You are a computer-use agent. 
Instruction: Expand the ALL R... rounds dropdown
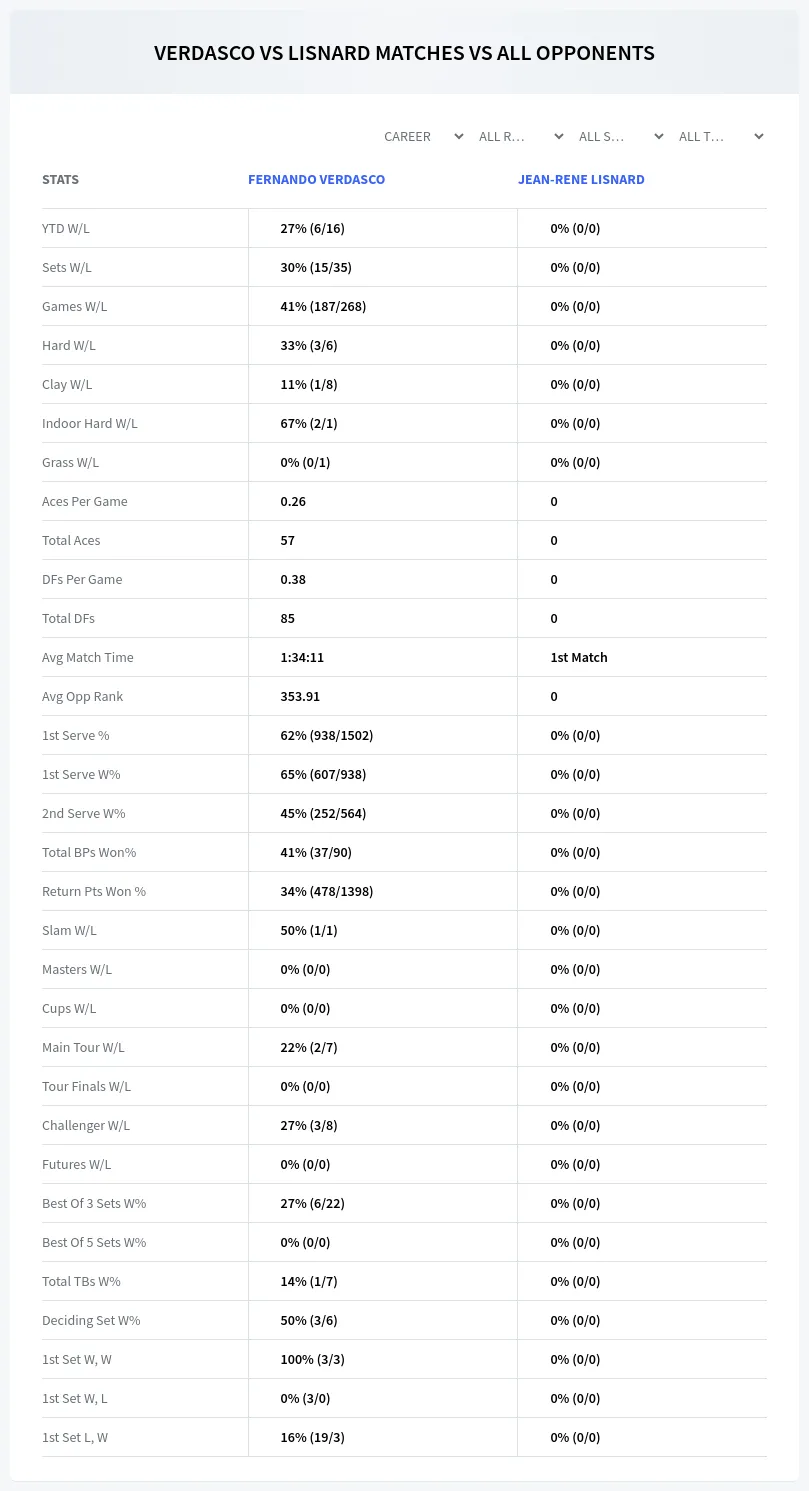pyautogui.click(x=521, y=136)
